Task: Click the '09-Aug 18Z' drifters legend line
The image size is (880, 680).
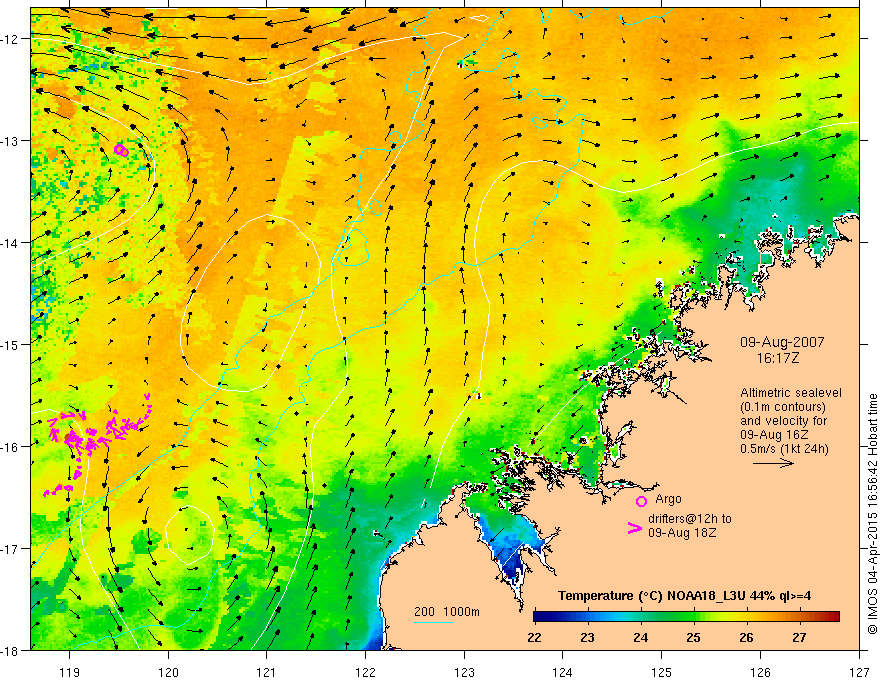Action: [x=682, y=533]
